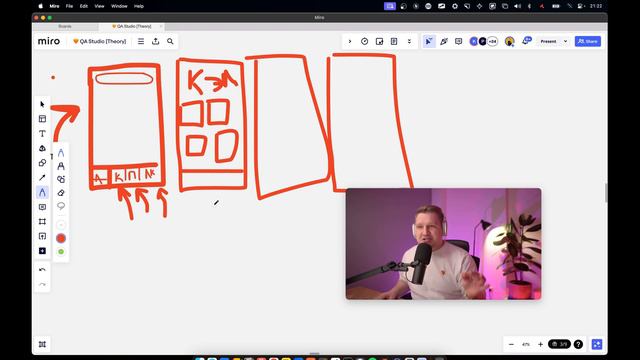640x360 pixels.
Task: Zoom in with plus button
Action: pyautogui.click(x=540, y=344)
